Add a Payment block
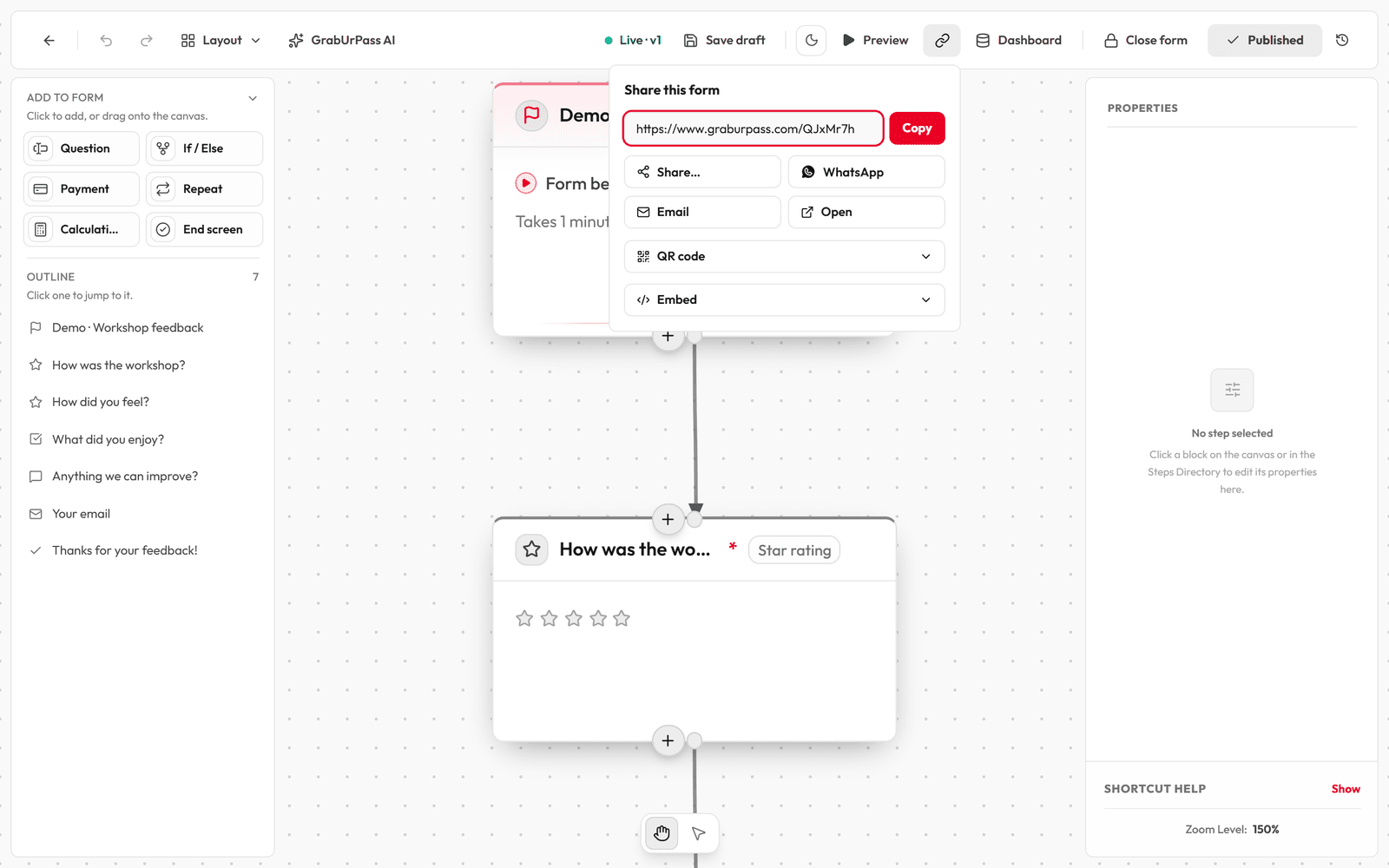The width and height of the screenshot is (1389, 868). [x=82, y=189]
